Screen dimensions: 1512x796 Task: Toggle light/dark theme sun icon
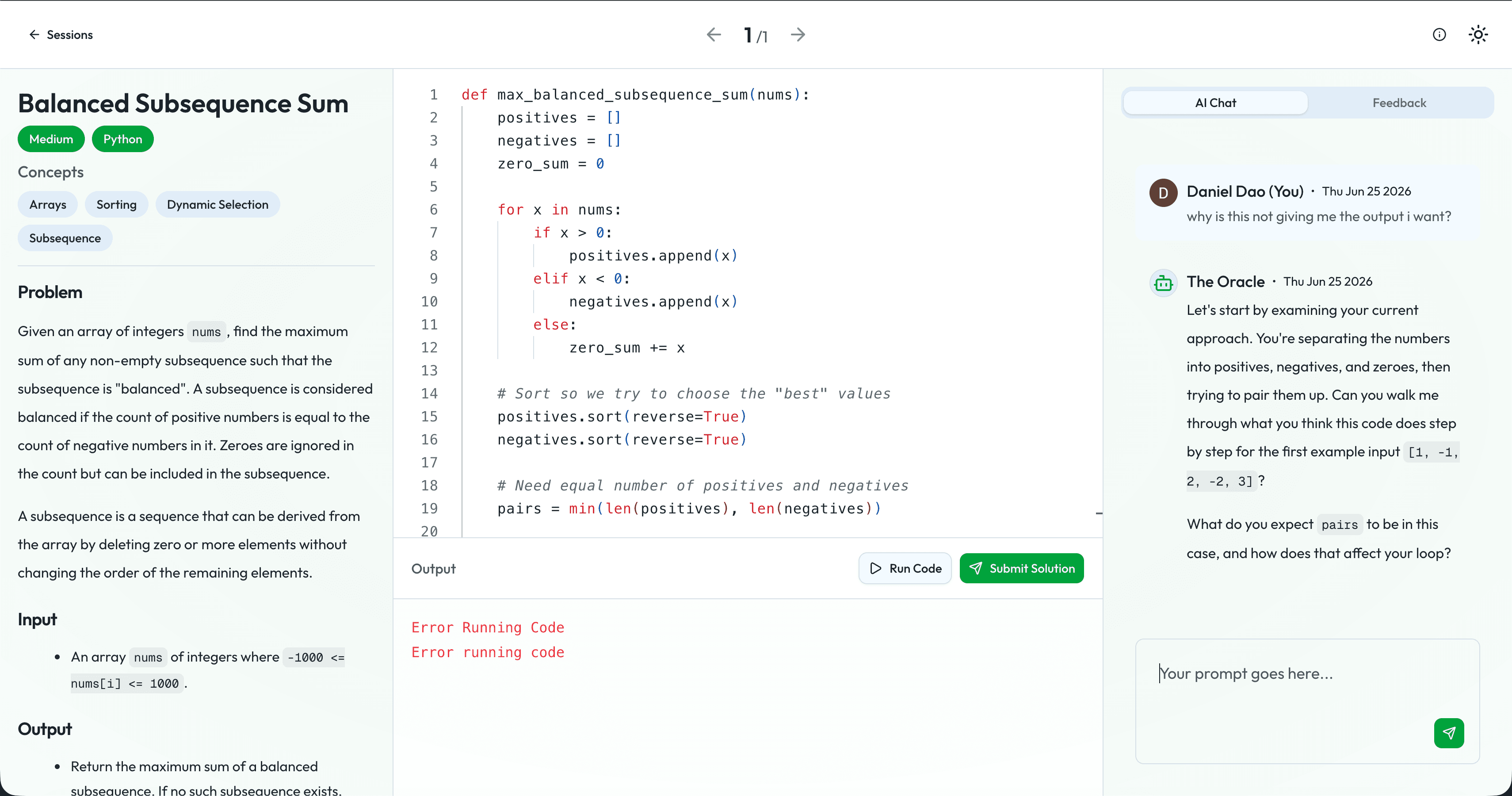[1478, 34]
